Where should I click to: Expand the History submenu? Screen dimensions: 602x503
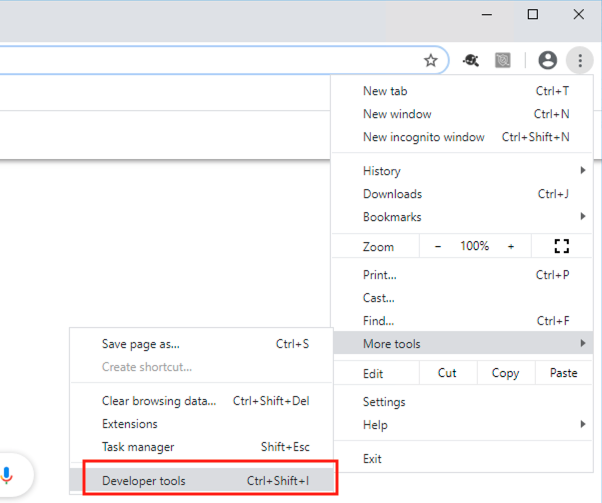(462, 170)
